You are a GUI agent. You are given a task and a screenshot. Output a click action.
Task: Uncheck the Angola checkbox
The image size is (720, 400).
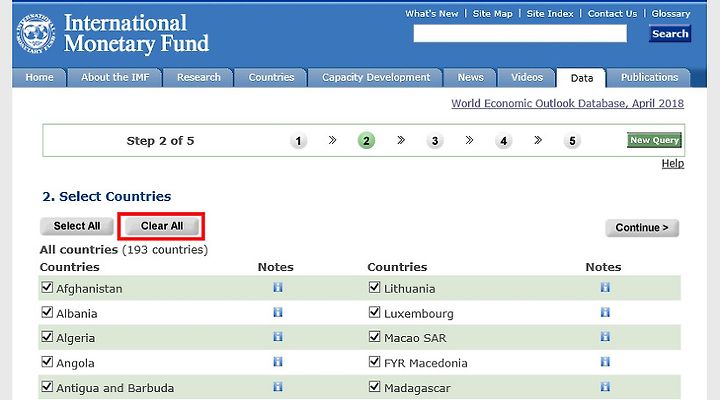click(x=47, y=362)
